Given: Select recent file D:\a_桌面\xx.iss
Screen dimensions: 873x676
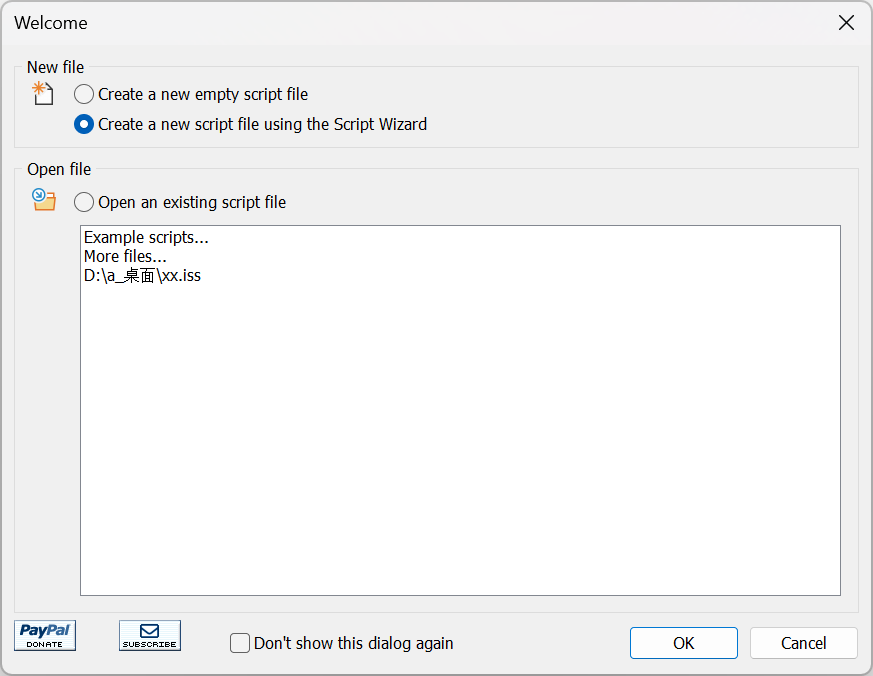Looking at the screenshot, I should click(x=143, y=275).
